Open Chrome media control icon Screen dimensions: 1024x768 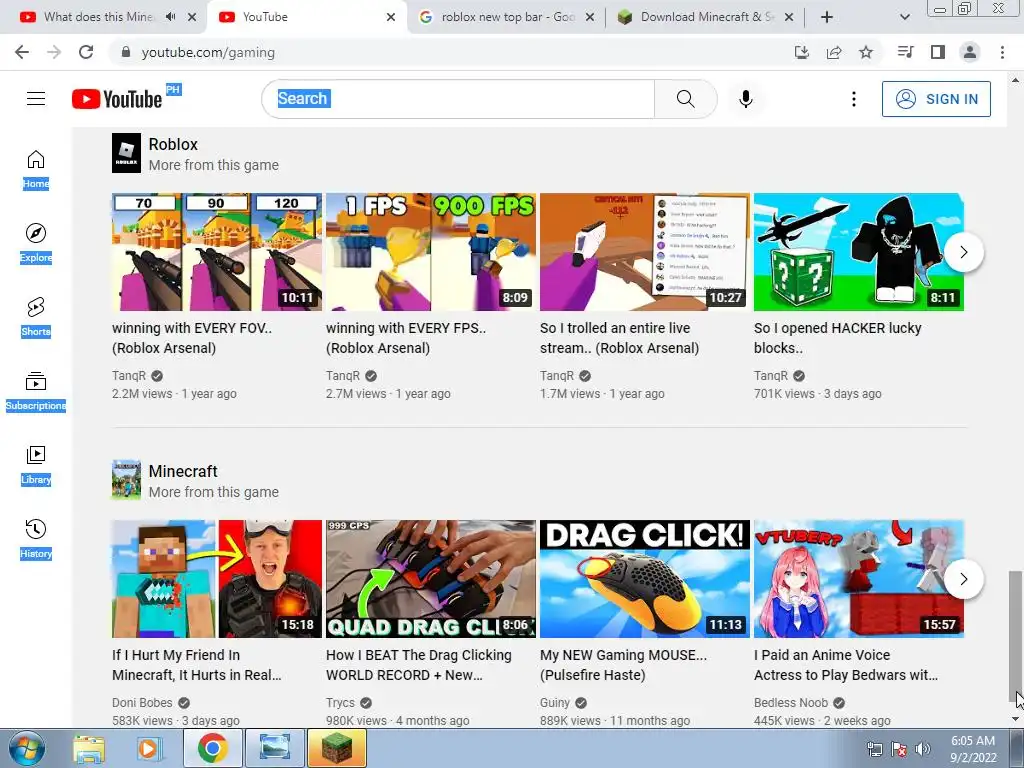905,52
